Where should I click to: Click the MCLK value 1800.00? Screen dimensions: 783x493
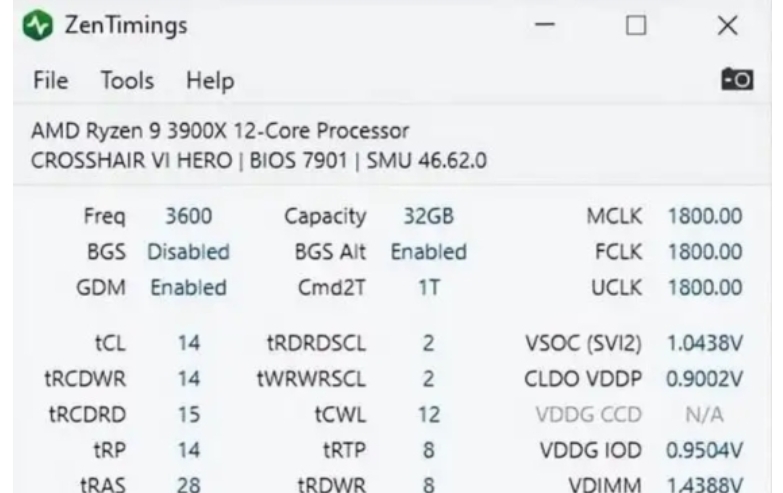coord(705,216)
